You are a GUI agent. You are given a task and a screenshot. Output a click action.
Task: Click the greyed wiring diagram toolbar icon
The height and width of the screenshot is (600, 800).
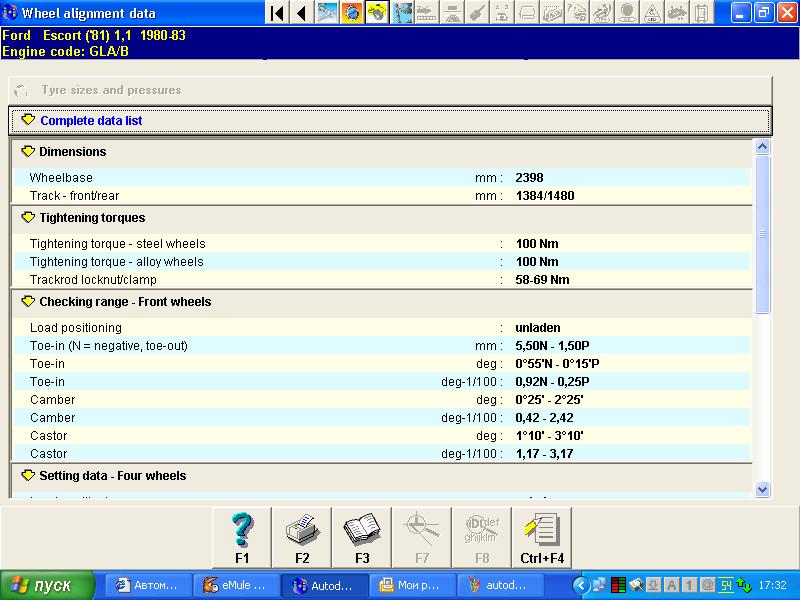point(552,13)
